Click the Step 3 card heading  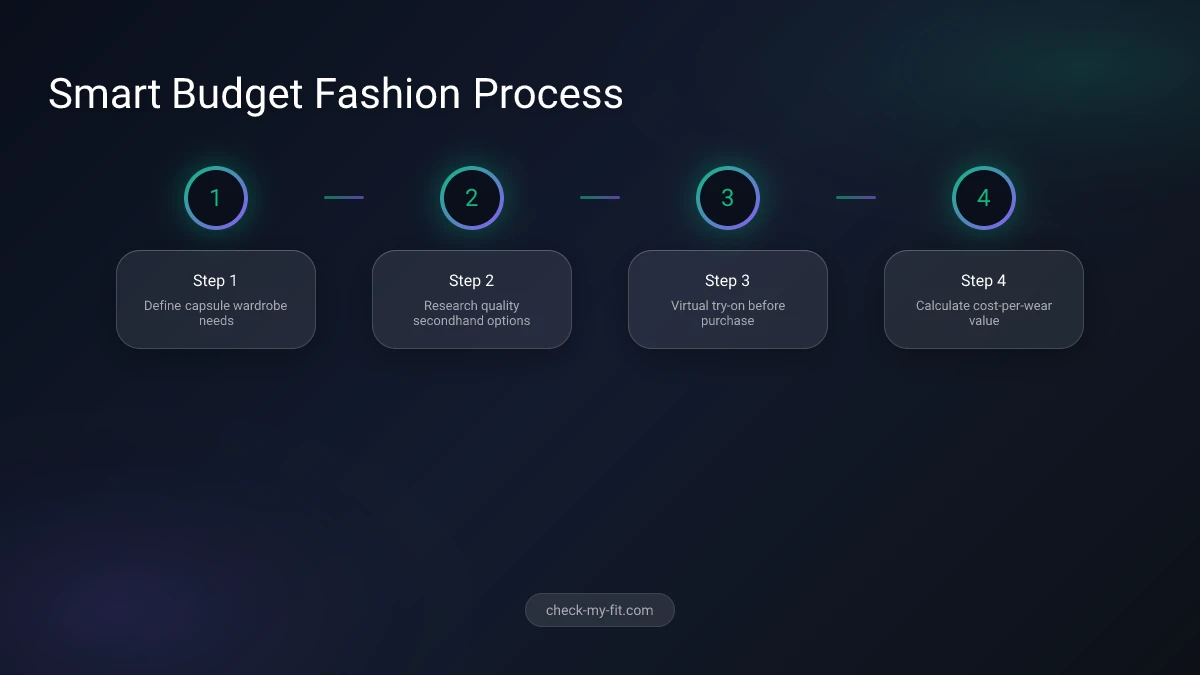coord(728,281)
